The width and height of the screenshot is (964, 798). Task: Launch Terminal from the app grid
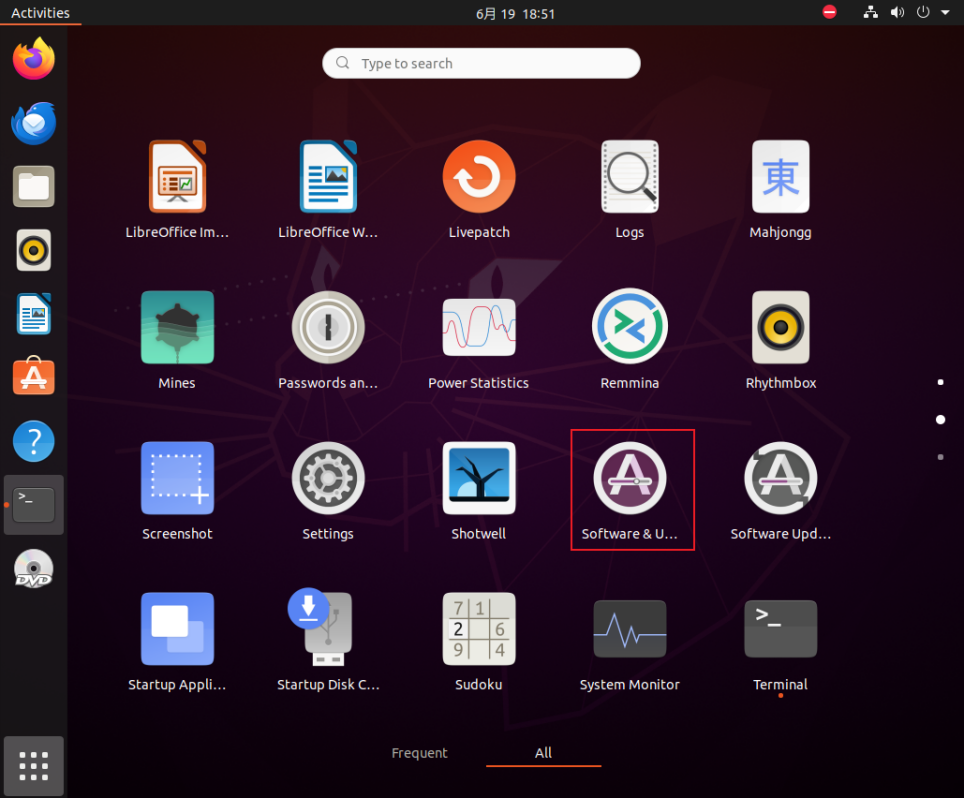tap(780, 628)
